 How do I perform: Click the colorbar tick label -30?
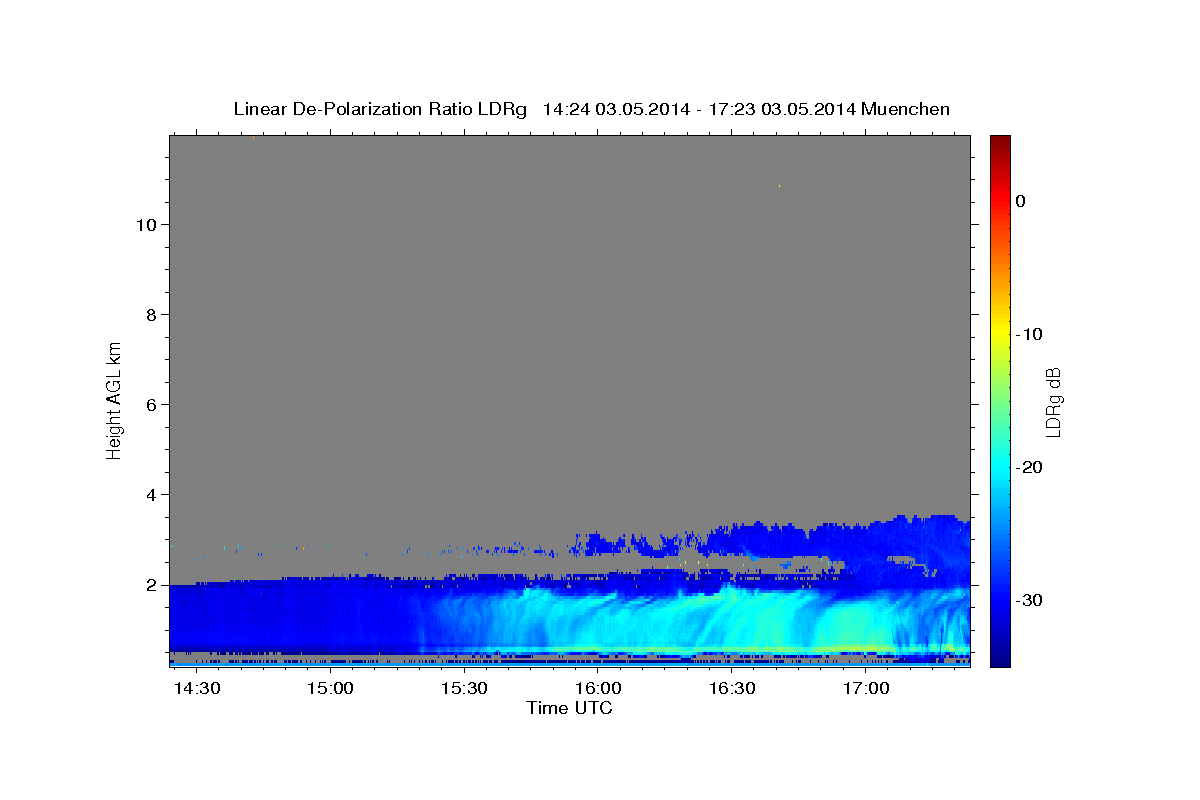[1029, 600]
